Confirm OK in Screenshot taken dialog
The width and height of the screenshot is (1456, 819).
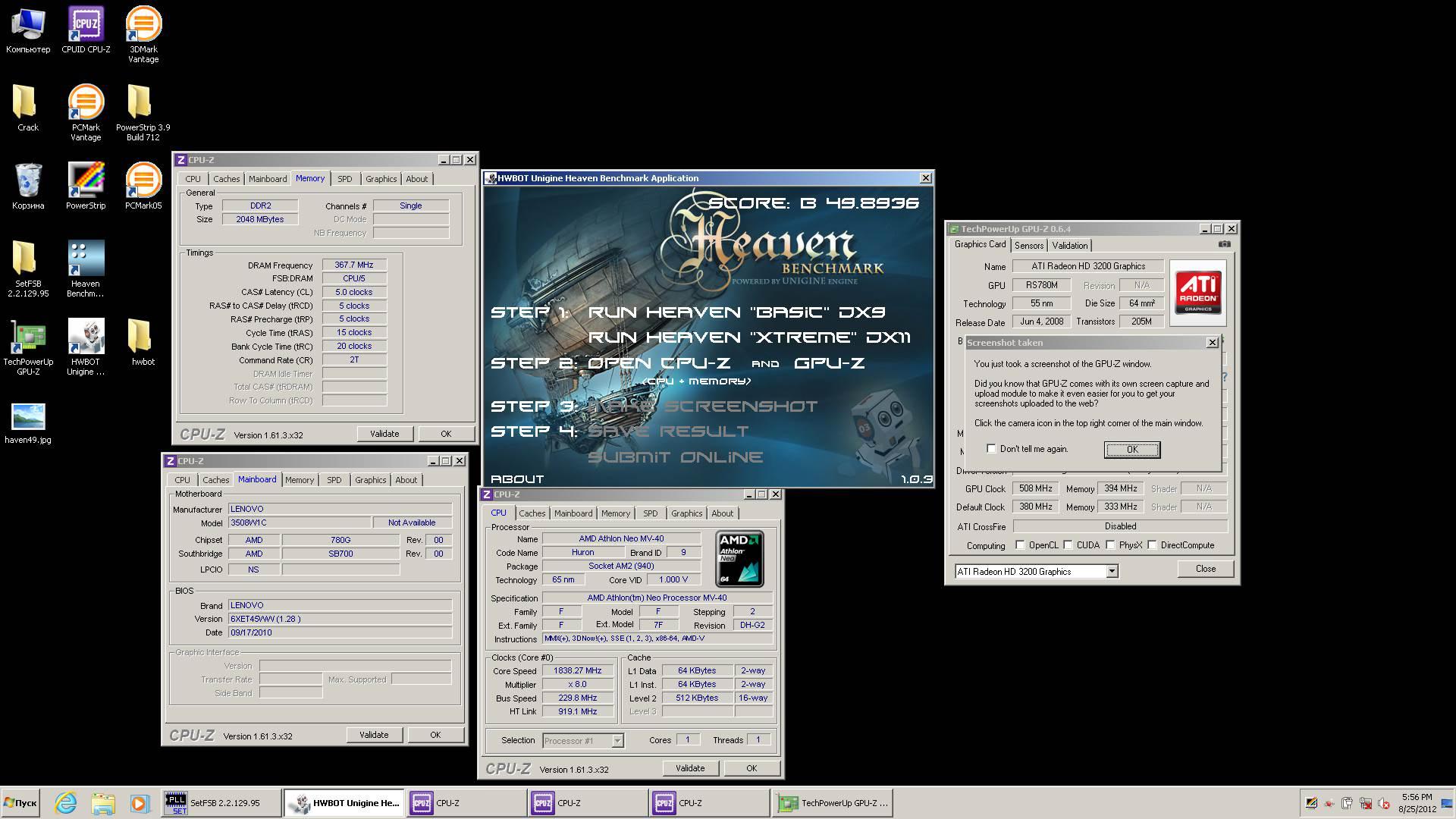(1132, 450)
